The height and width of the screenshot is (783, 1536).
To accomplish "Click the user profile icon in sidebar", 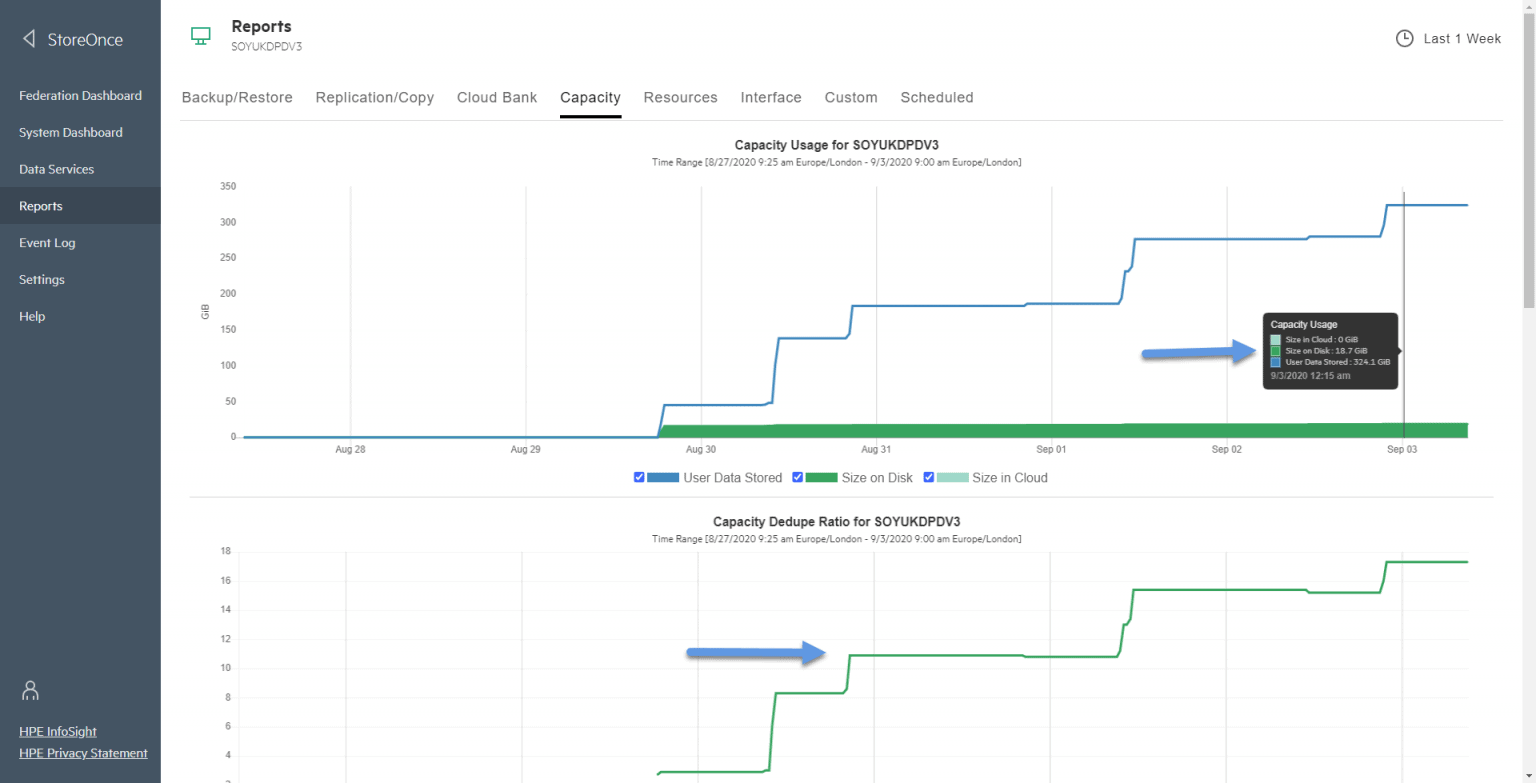I will (29, 690).
